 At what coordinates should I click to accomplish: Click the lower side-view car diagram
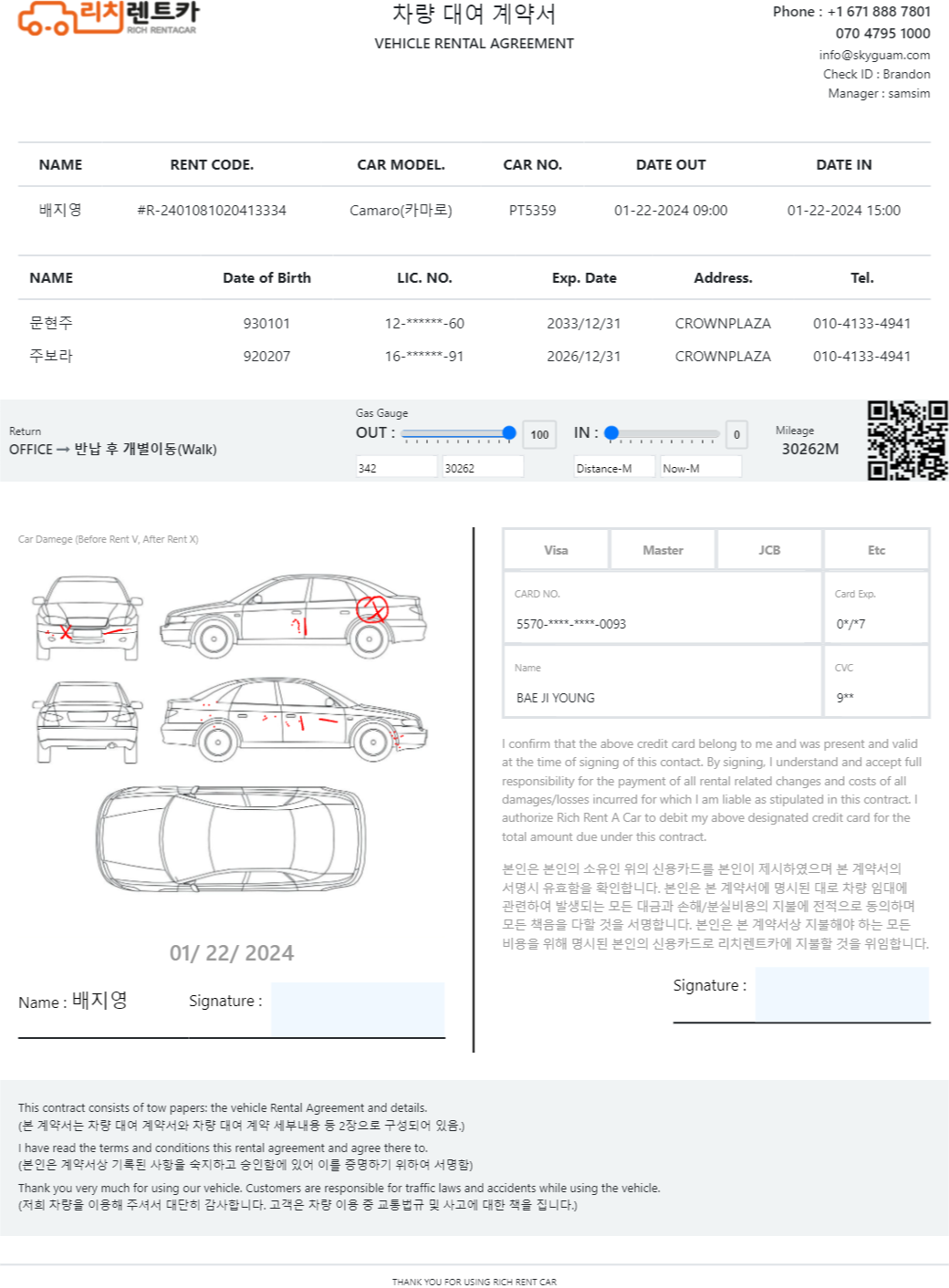click(294, 719)
